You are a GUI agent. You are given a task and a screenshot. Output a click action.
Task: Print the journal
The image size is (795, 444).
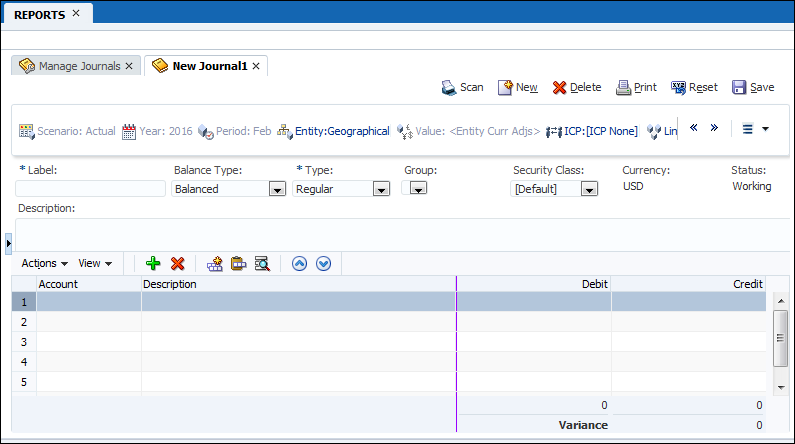636,87
